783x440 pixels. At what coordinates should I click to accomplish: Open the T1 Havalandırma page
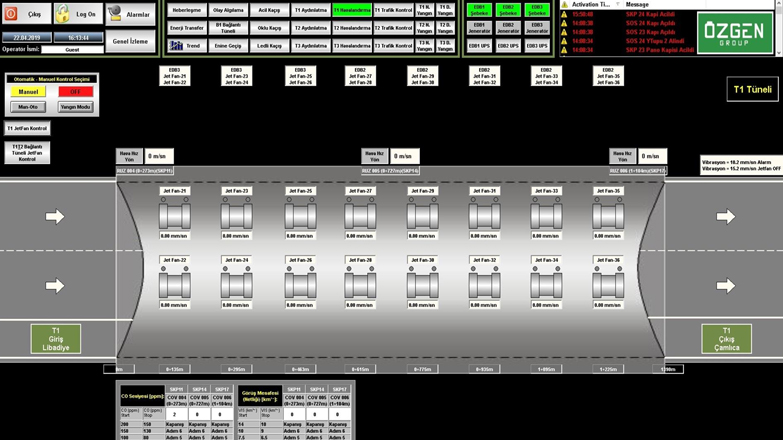tap(351, 11)
